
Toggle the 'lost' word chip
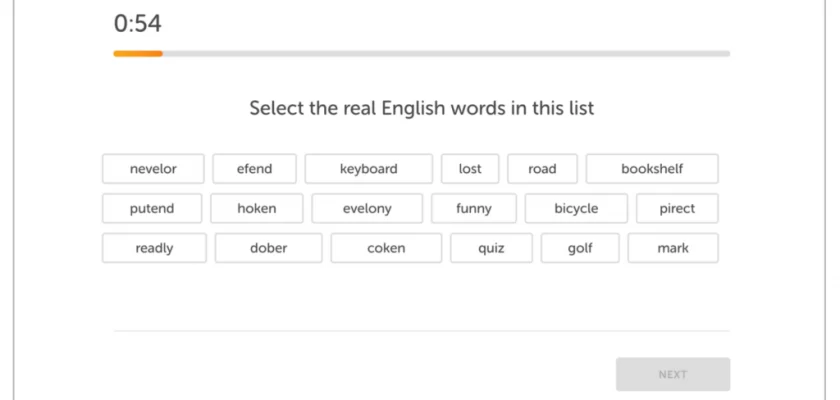click(x=470, y=169)
